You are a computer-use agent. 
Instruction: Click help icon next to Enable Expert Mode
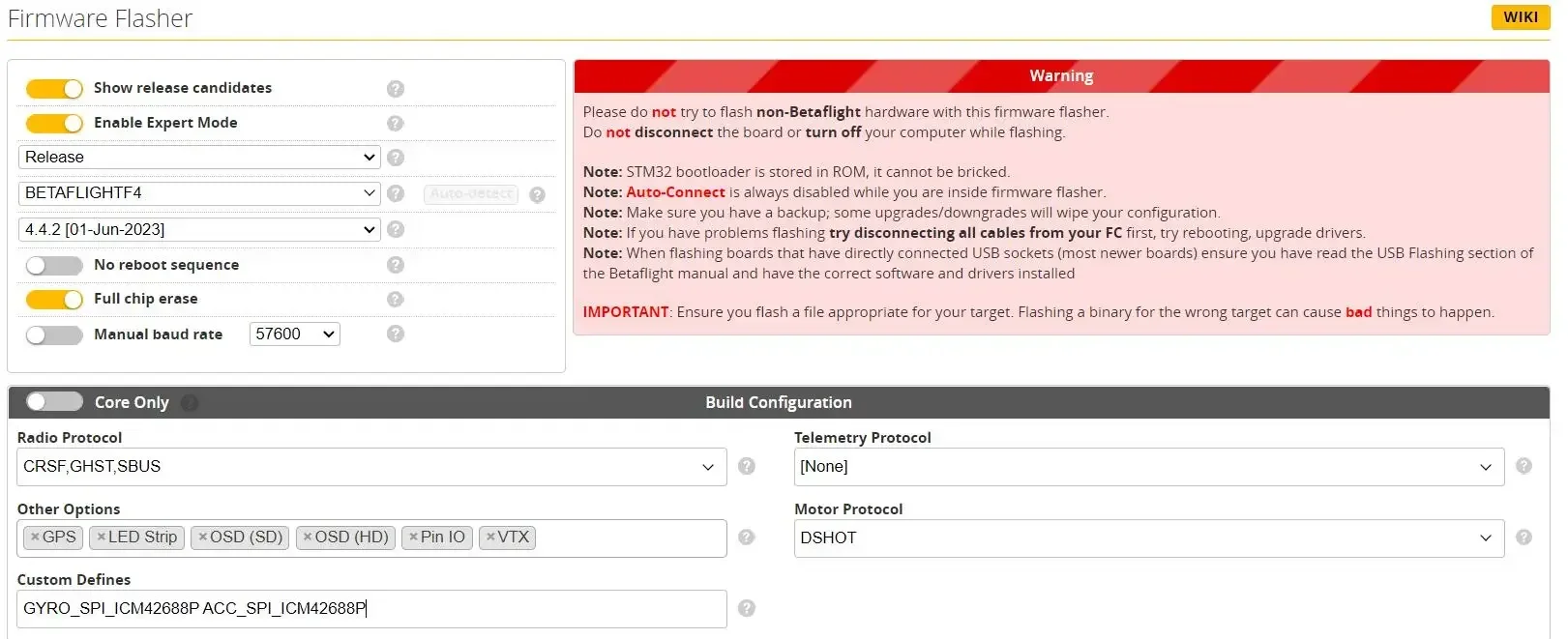tap(395, 124)
